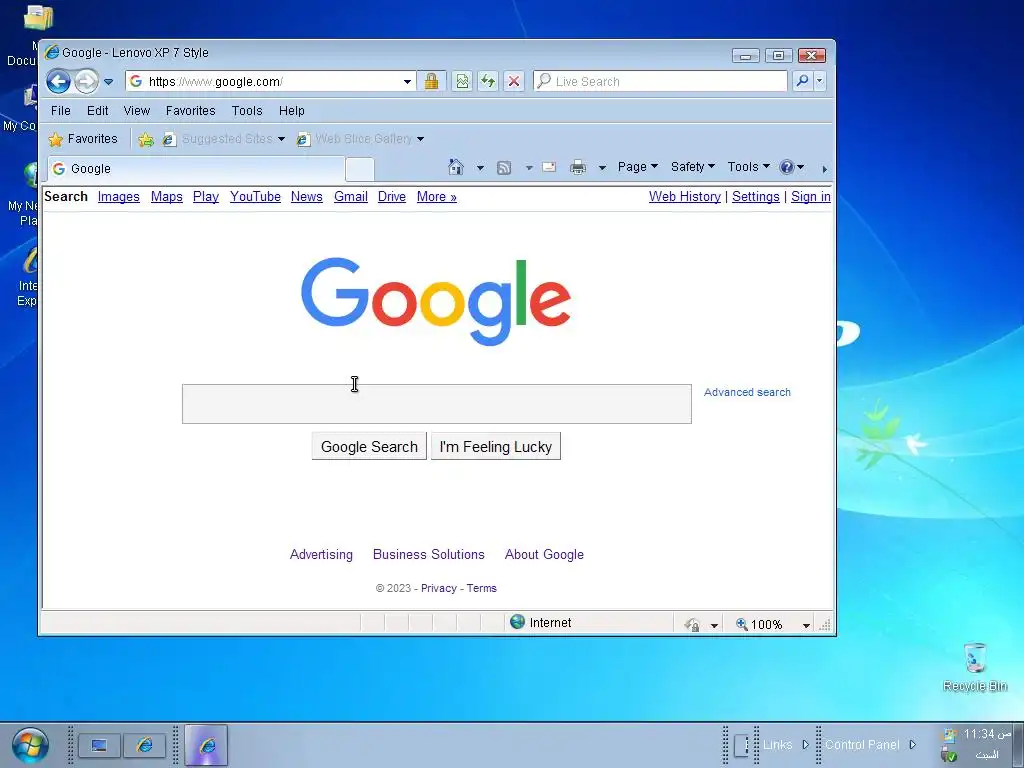
Task: Expand command bar overflow chevron
Action: tap(824, 169)
